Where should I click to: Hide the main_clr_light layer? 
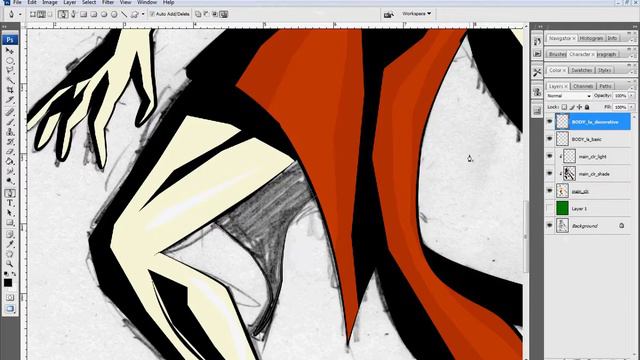(x=549, y=156)
